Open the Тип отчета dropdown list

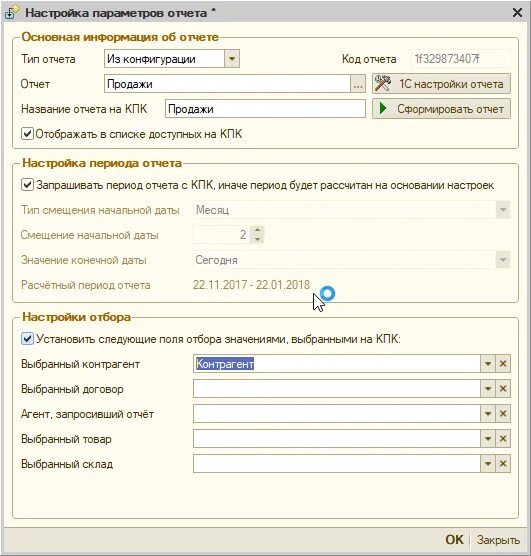[232, 59]
